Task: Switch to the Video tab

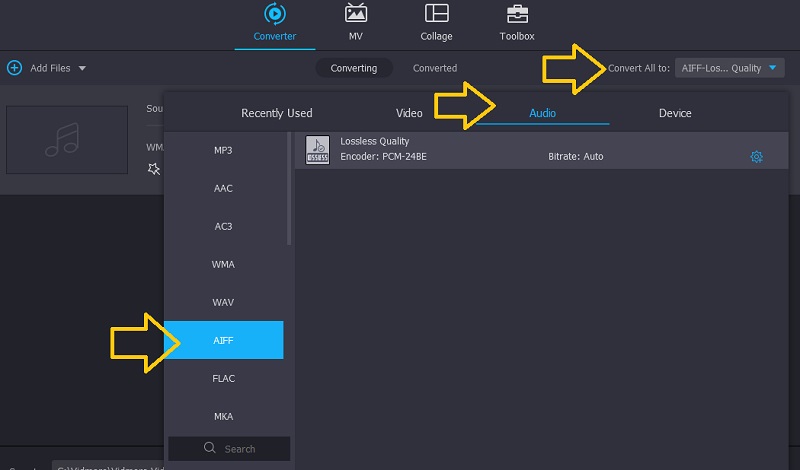Action: [x=409, y=113]
